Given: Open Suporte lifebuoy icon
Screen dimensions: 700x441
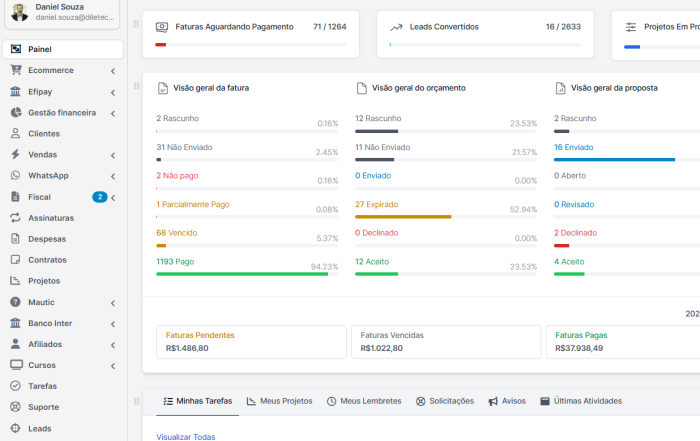Looking at the screenshot, I should pos(16,407).
